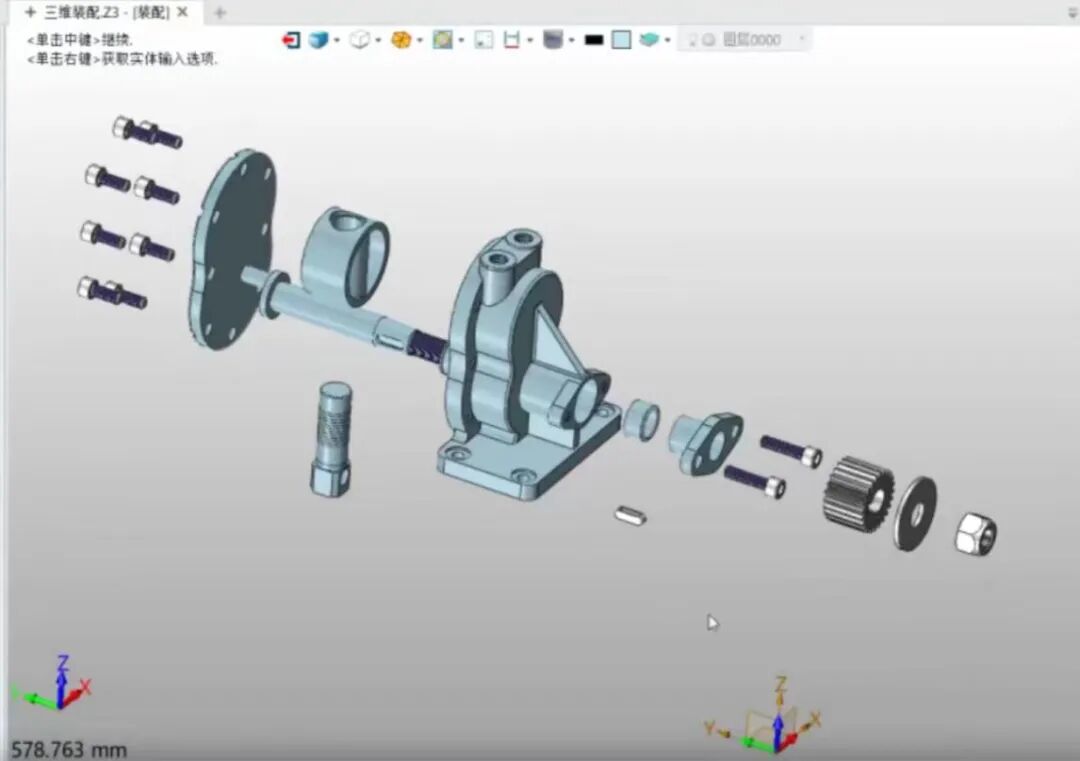Image resolution: width=1080 pixels, height=761 pixels.
Task: Switch to the 三维装配.Z3 document tab
Action: (107, 12)
